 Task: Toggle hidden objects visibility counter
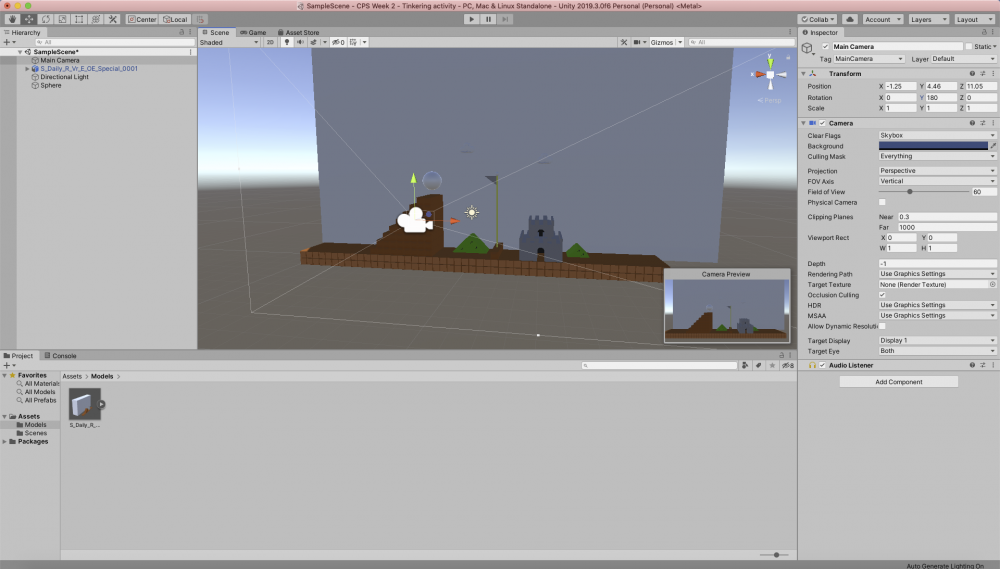point(338,42)
